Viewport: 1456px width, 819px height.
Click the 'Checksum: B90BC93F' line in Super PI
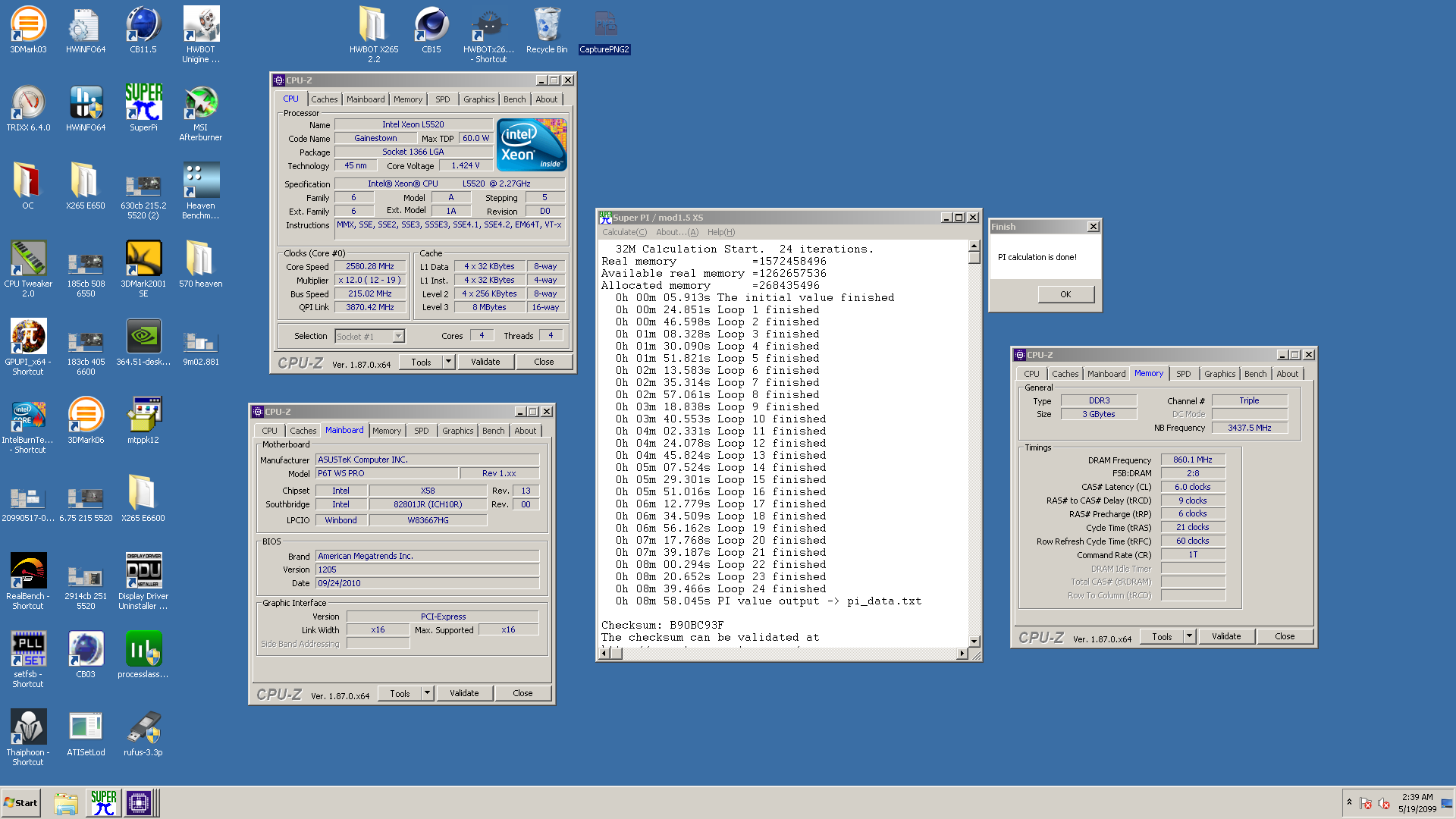[663, 625]
